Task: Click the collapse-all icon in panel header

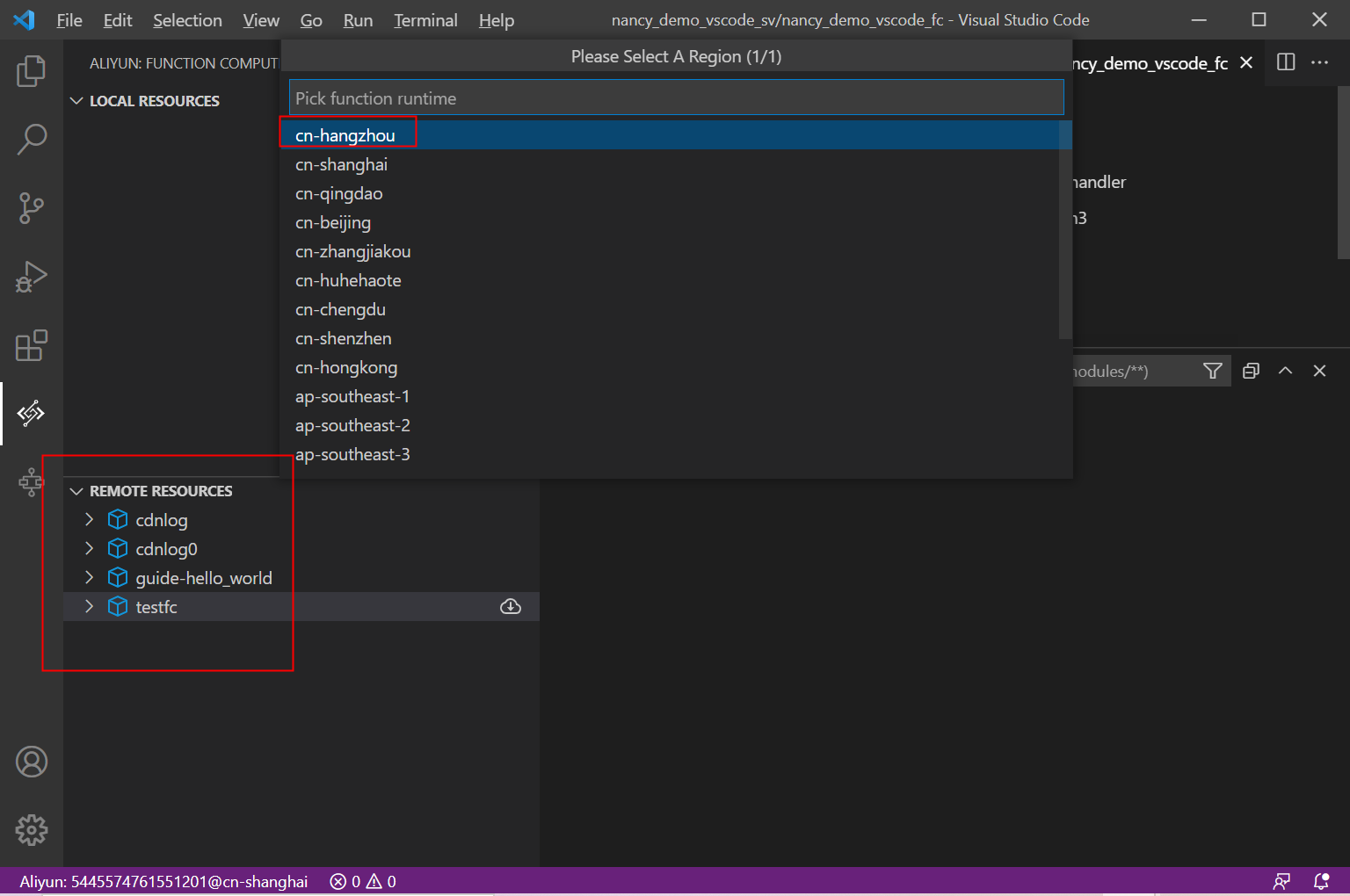Action: (x=1251, y=371)
